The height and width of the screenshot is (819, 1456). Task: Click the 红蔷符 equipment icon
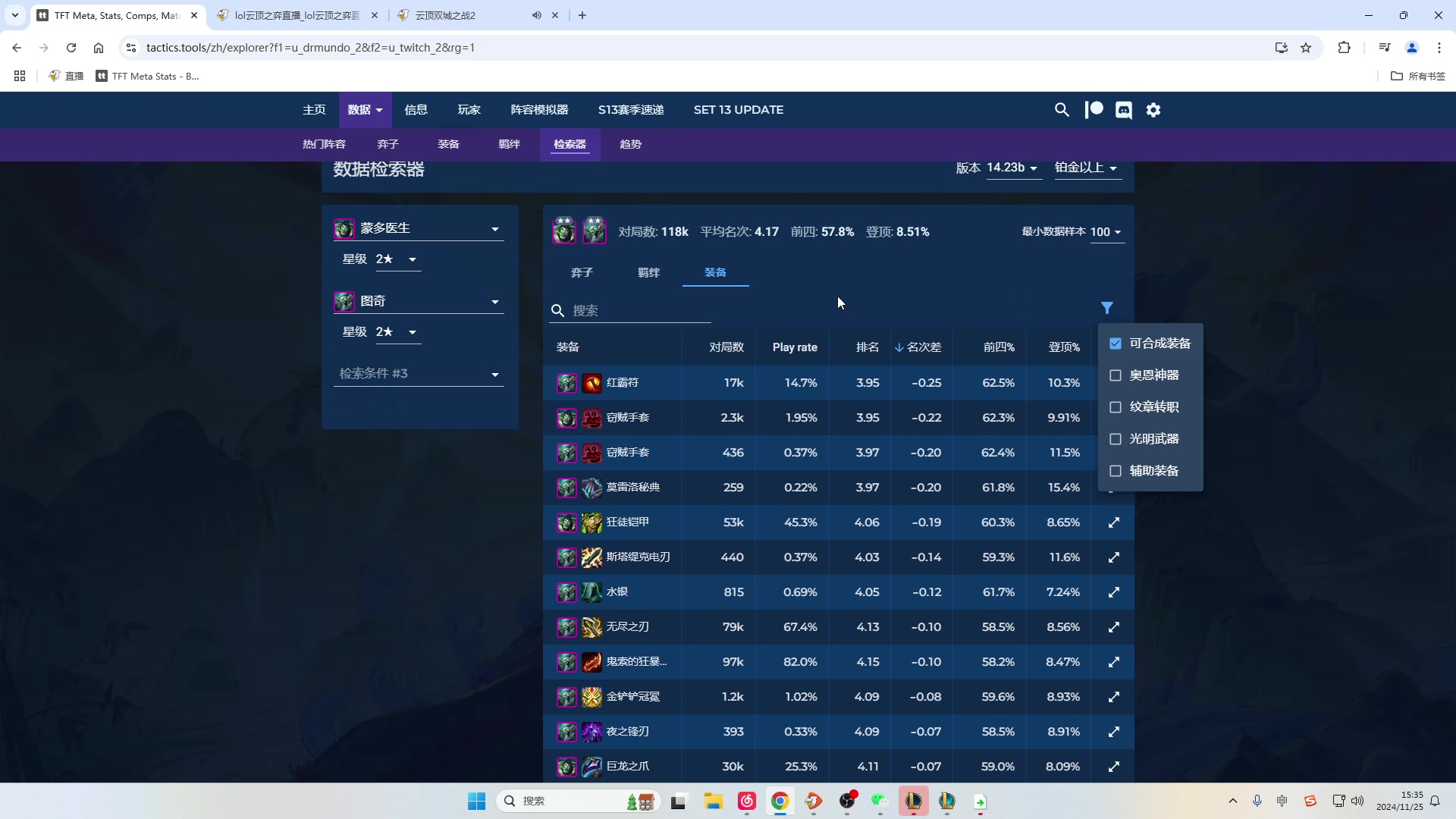pyautogui.click(x=591, y=382)
